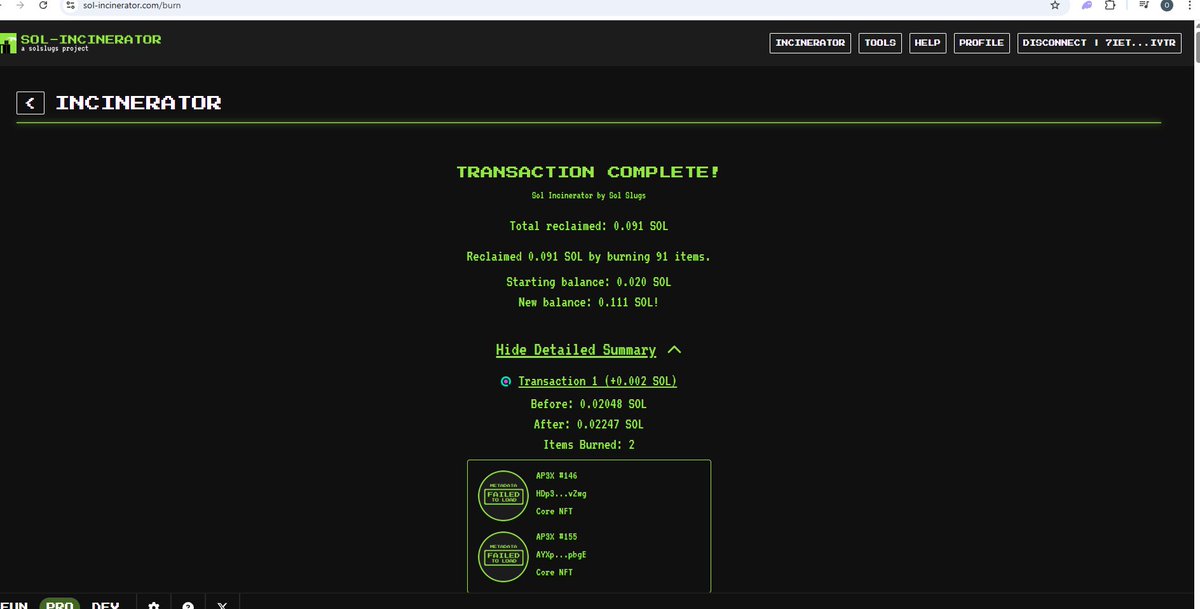Screen dimensions: 1200x609
Task: Click the failed metadata badge for APSX #146
Action: coord(503,495)
